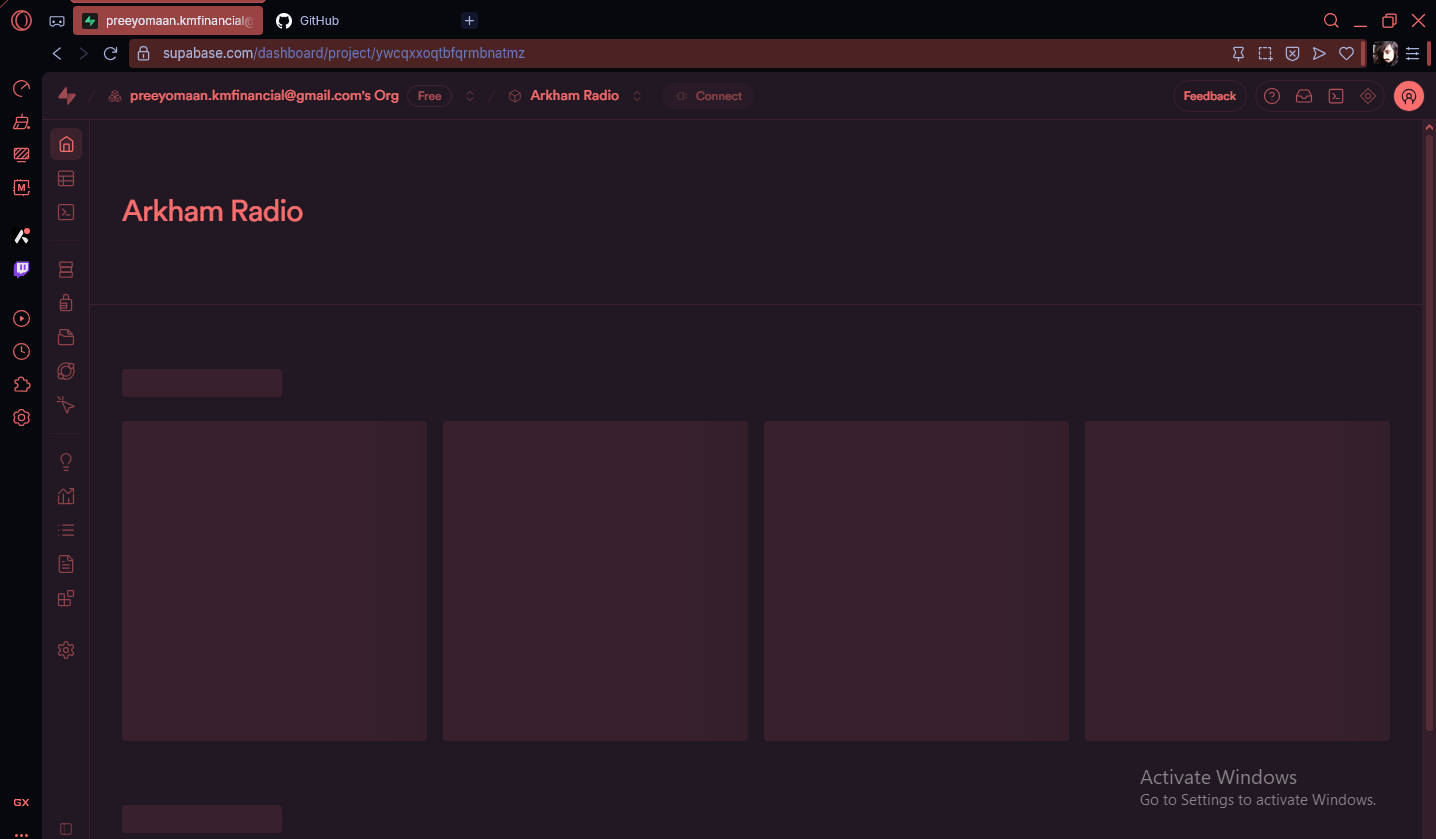Viewport: 1436px width, 839px height.
Task: Open the preeyomaan.kmfinancial@gmail.com's Org link
Action: tap(264, 96)
